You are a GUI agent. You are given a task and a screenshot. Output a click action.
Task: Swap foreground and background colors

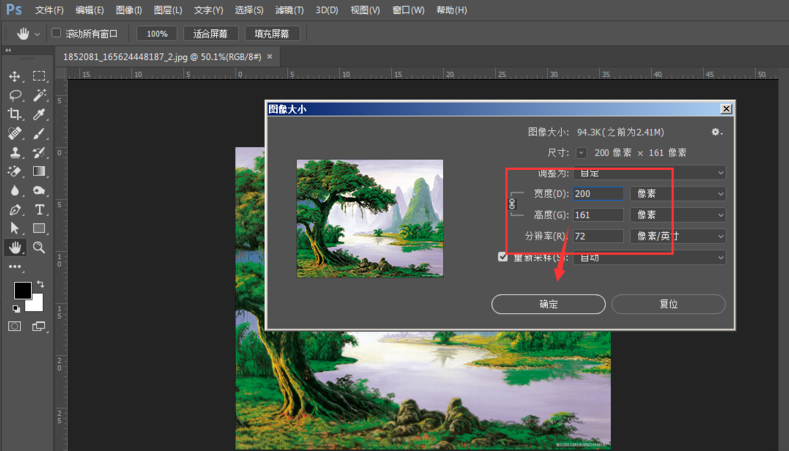click(40, 284)
